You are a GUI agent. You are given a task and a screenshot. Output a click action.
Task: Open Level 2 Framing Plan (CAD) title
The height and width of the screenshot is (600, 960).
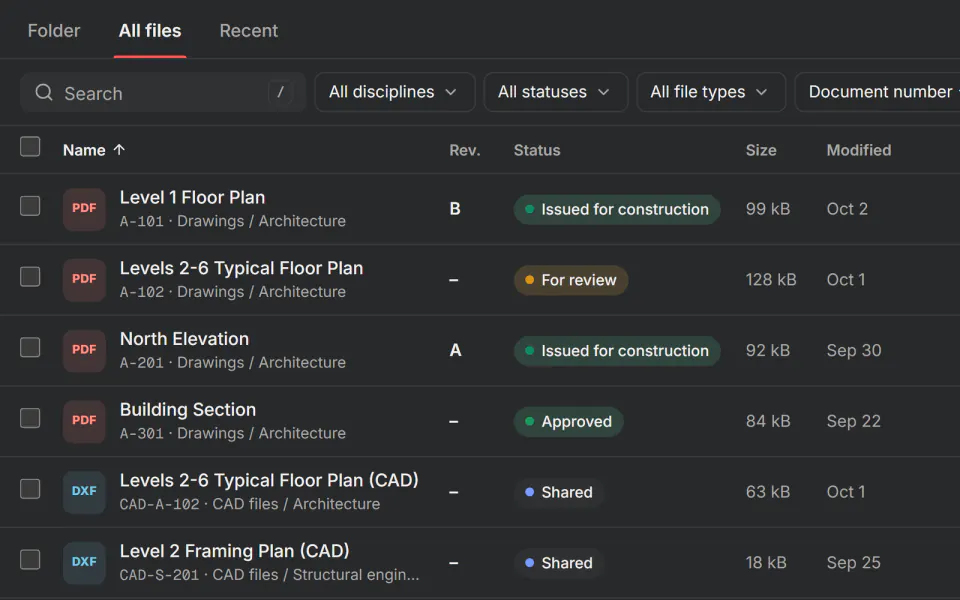234,551
